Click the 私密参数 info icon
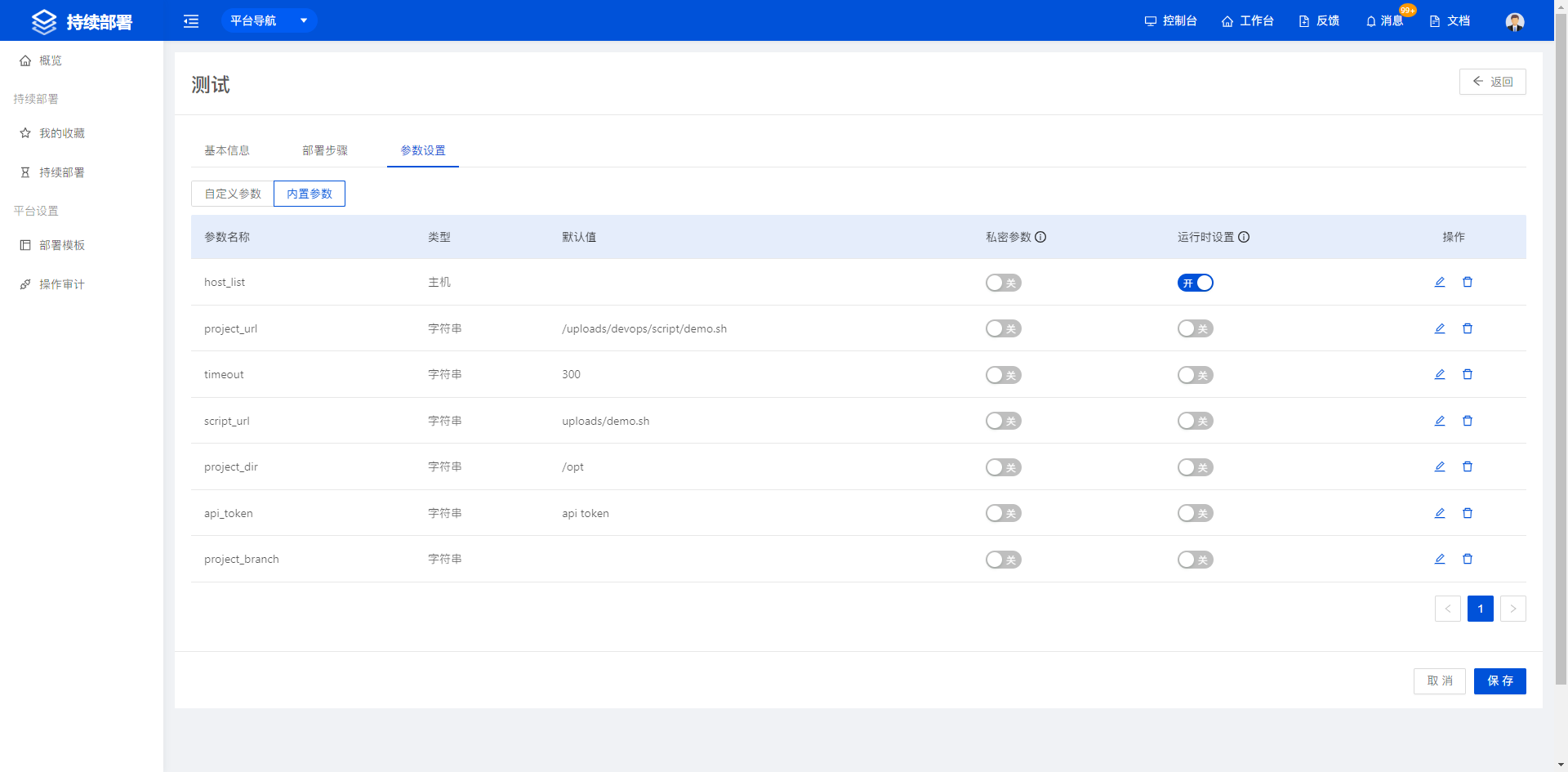Viewport: 1568px width, 772px height. [x=1040, y=237]
